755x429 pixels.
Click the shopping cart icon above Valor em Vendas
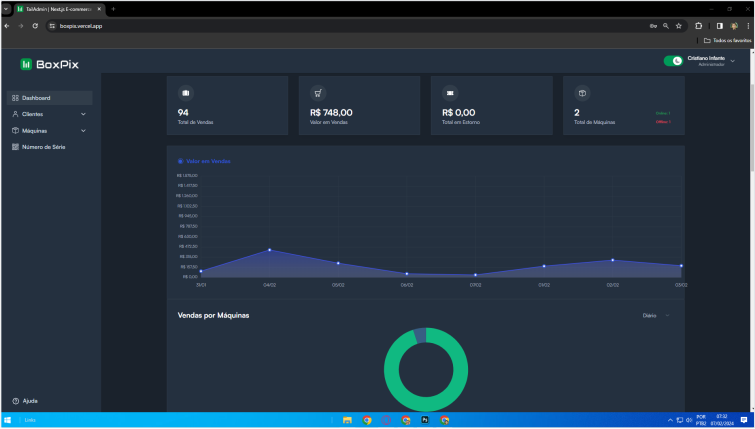(317, 93)
